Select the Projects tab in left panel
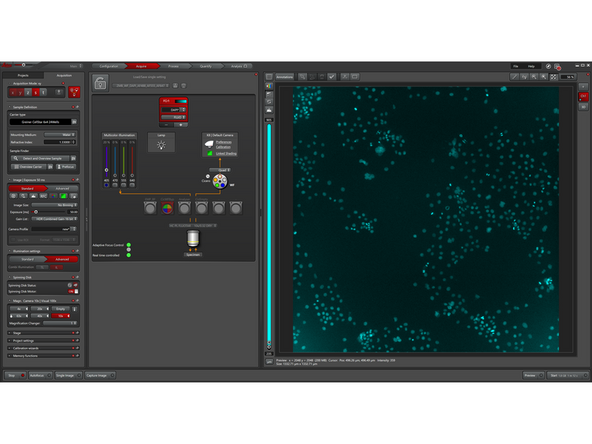The width and height of the screenshot is (592, 444). (23, 76)
